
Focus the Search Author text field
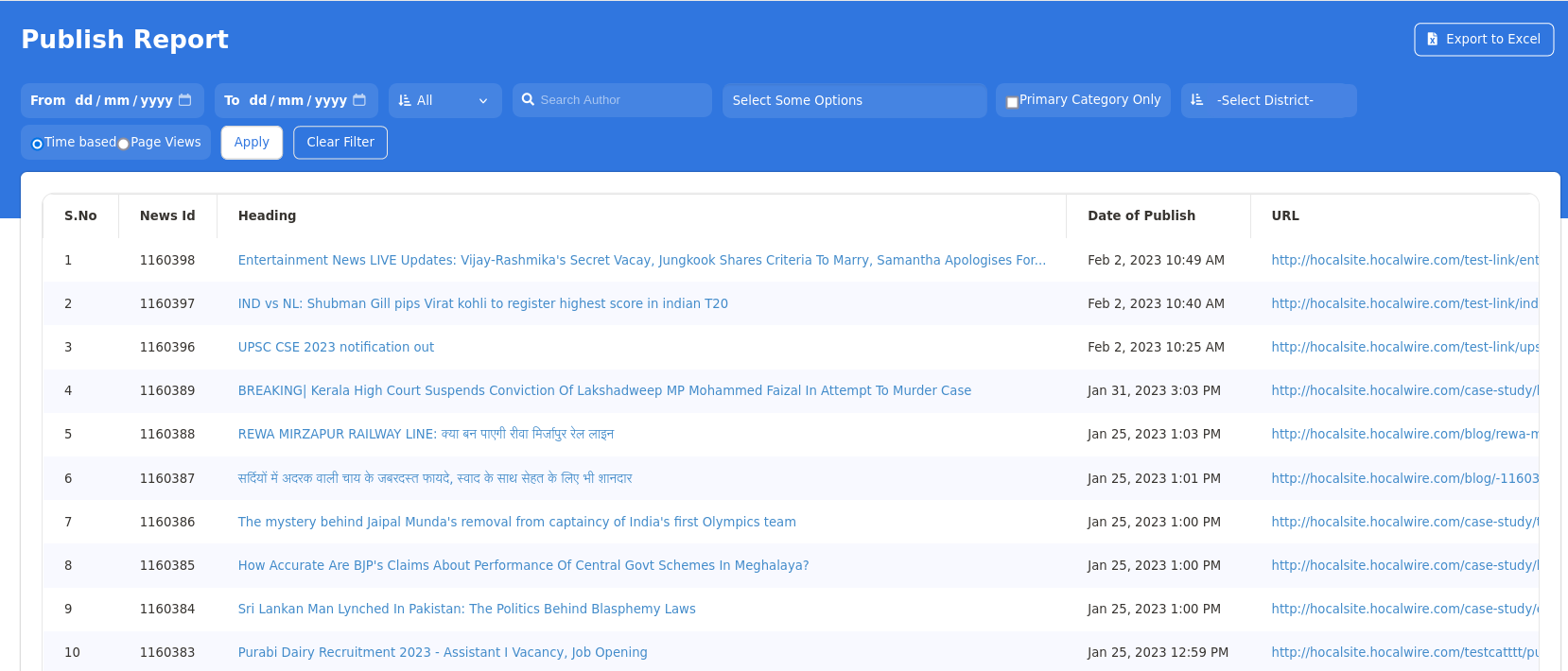click(x=619, y=100)
